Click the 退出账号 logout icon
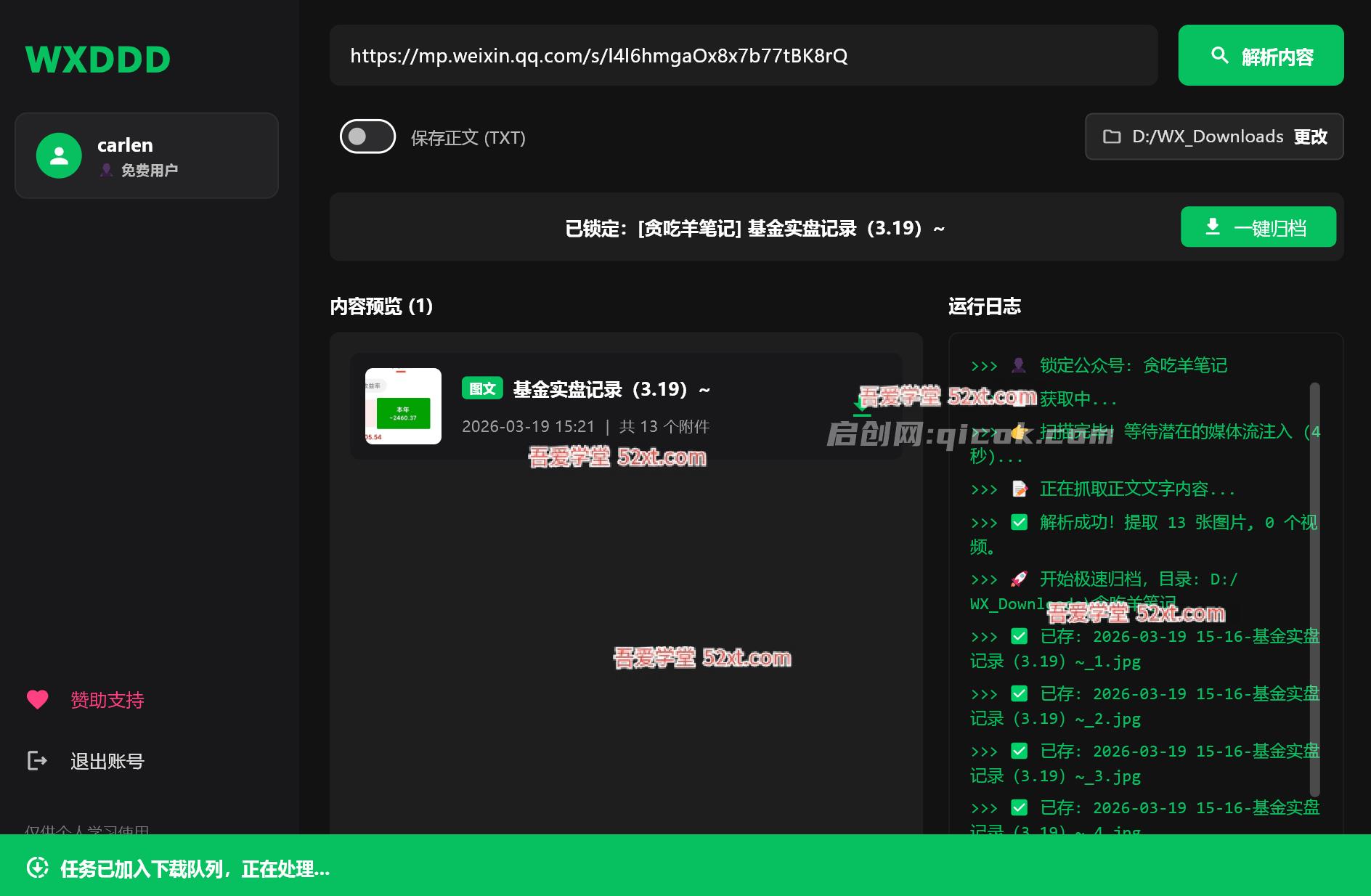The width and height of the screenshot is (1371, 896). [37, 760]
